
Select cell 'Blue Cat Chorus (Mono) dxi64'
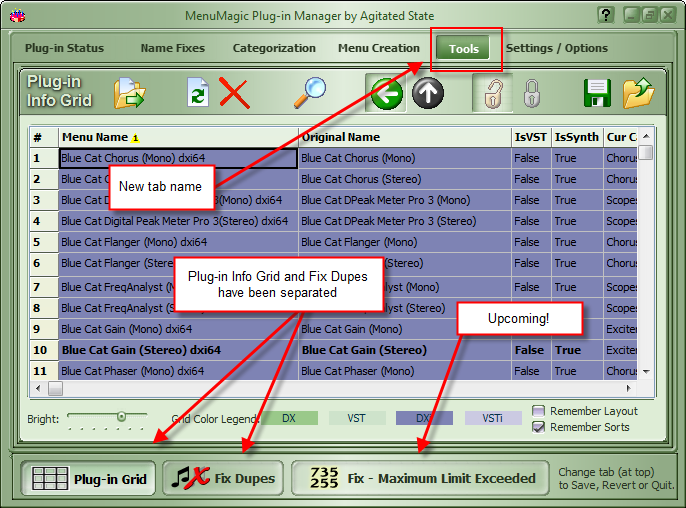tap(178, 158)
